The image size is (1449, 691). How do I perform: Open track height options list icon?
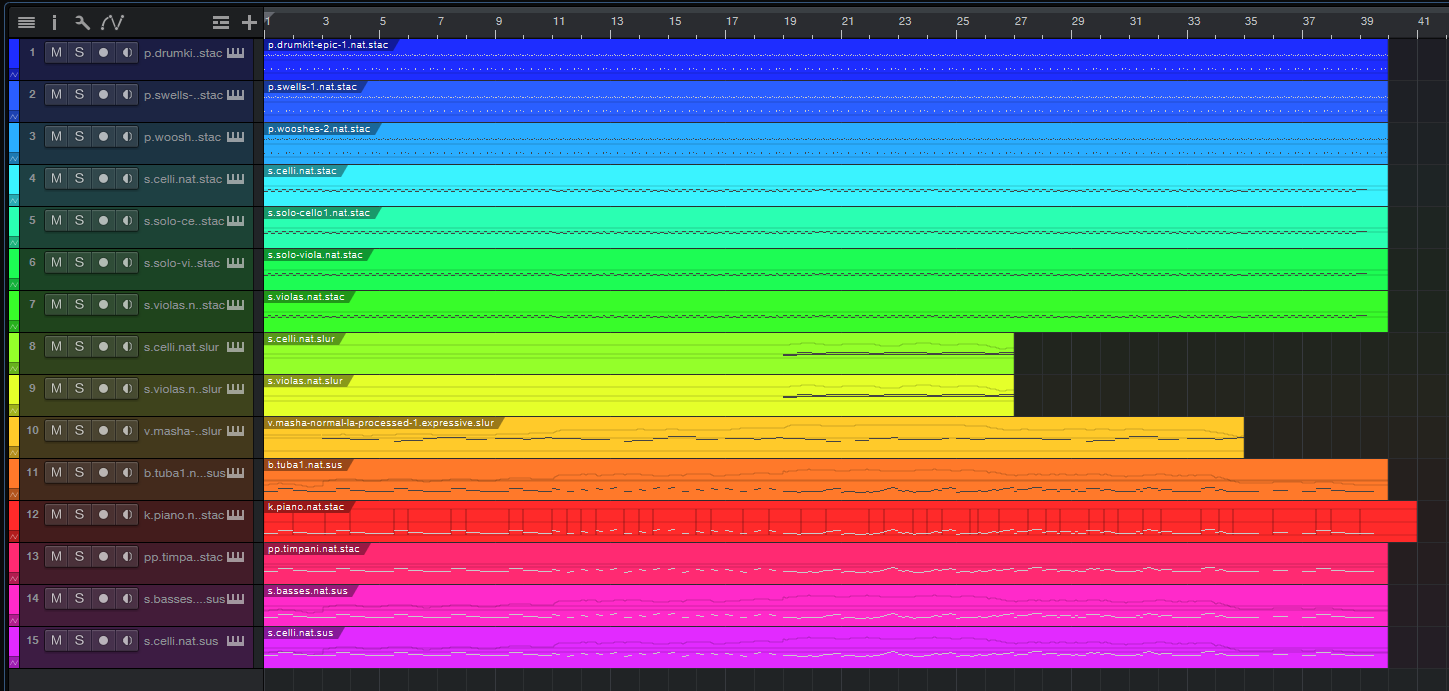pos(221,22)
